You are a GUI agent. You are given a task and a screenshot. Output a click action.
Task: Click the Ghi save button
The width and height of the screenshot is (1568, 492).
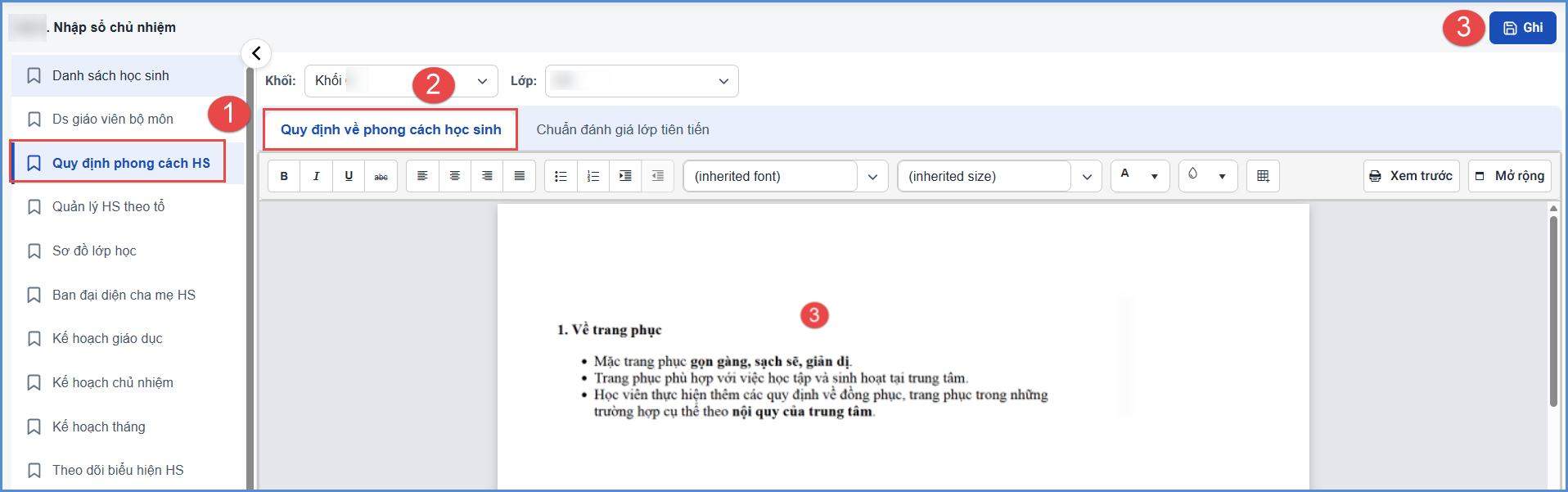[1522, 28]
